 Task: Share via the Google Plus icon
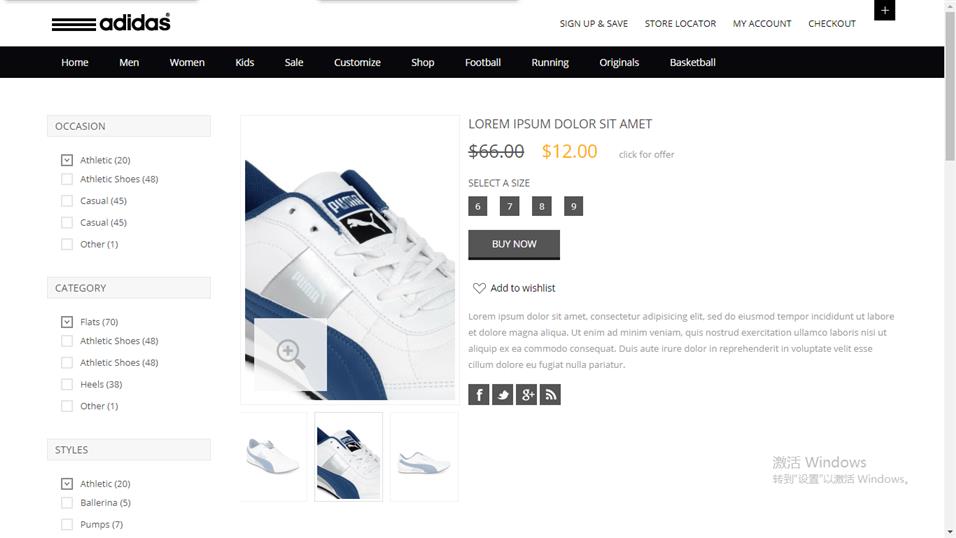click(x=526, y=395)
